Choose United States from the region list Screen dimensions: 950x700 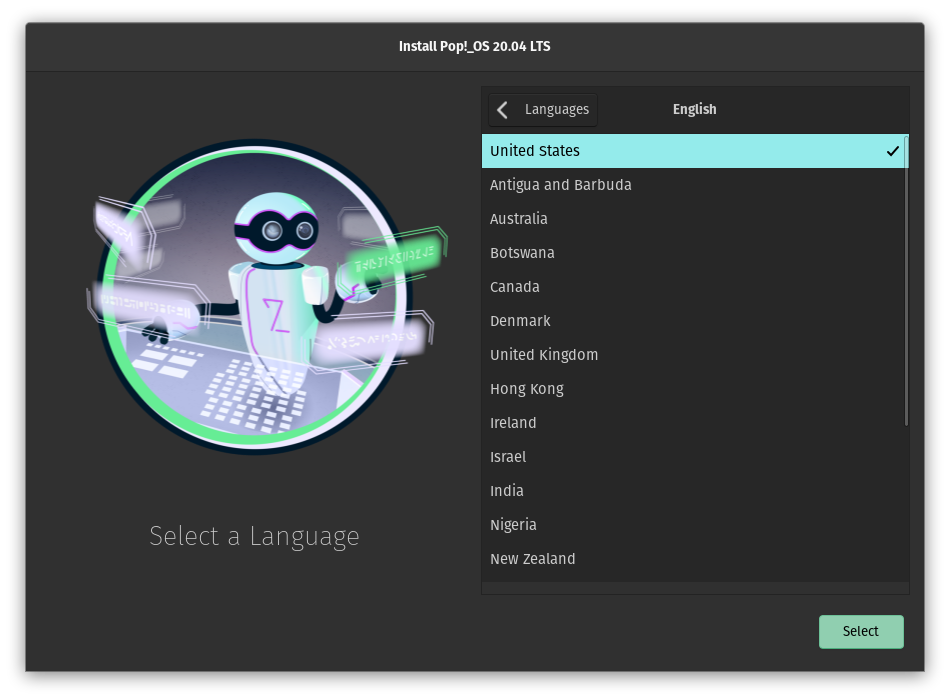[x=694, y=151]
